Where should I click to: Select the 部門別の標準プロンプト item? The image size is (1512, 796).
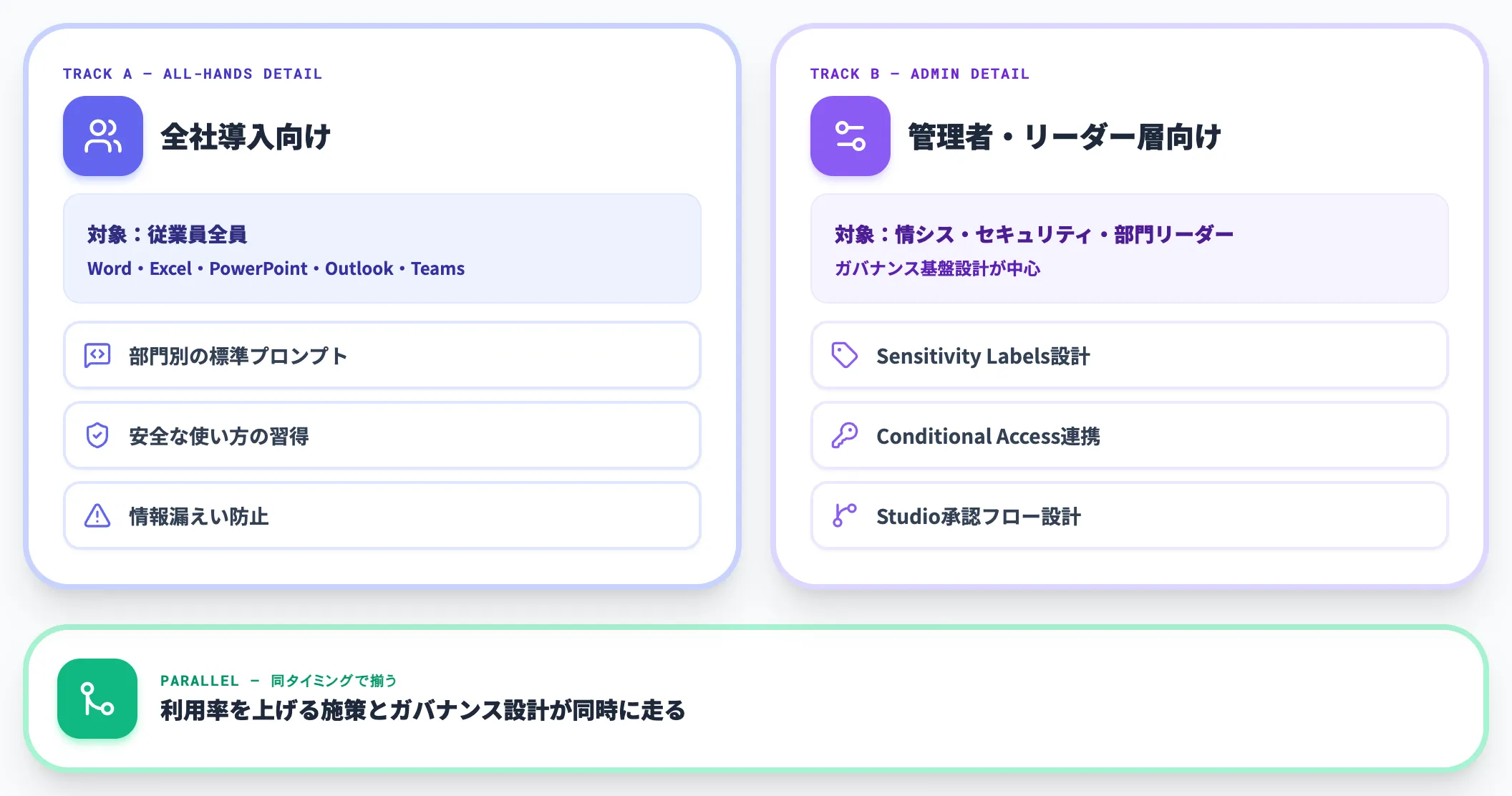(x=382, y=355)
